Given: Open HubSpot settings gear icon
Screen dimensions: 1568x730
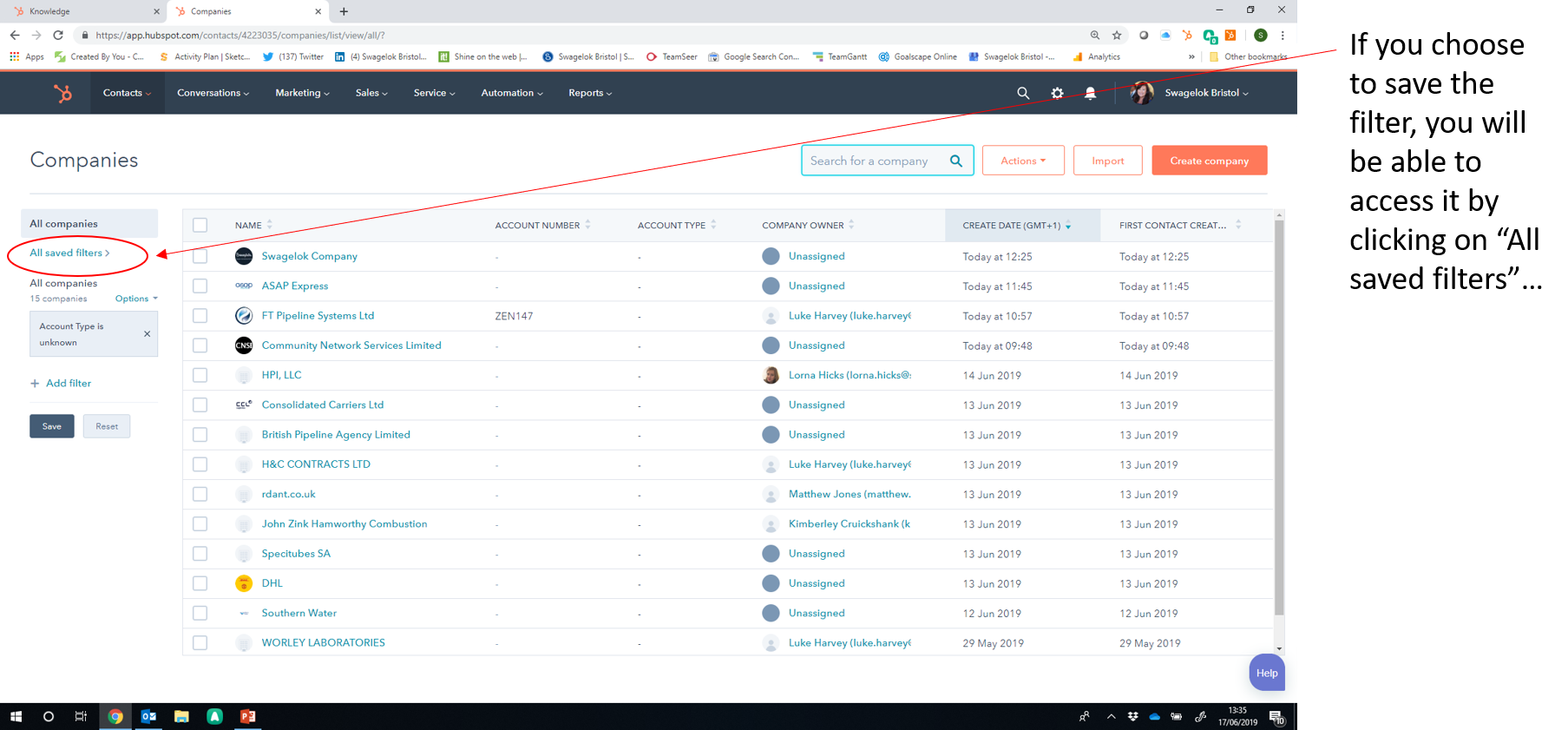Looking at the screenshot, I should coord(1057,93).
